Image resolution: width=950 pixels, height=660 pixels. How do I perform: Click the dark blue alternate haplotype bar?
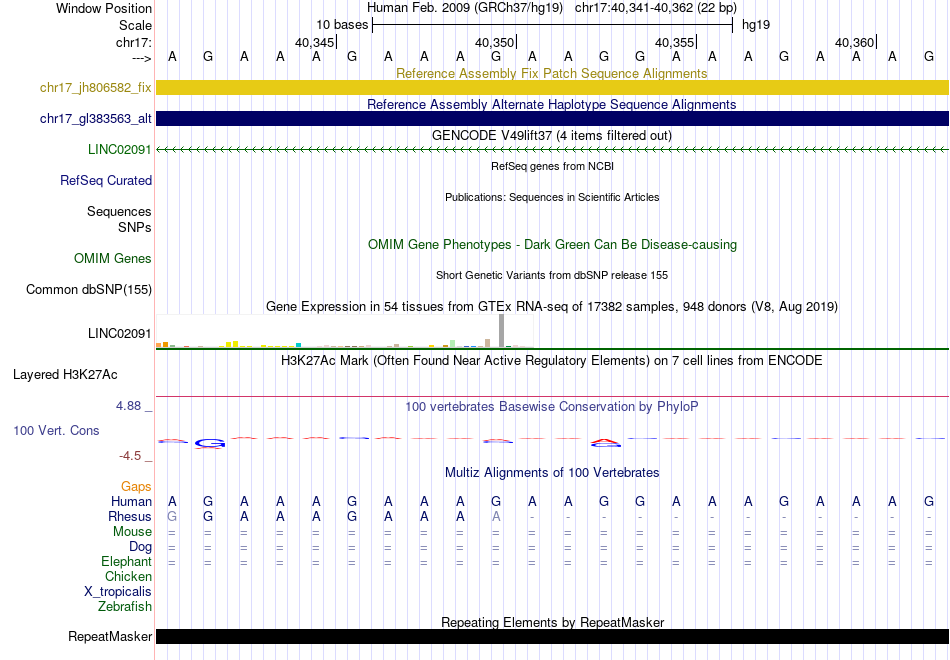(553, 118)
